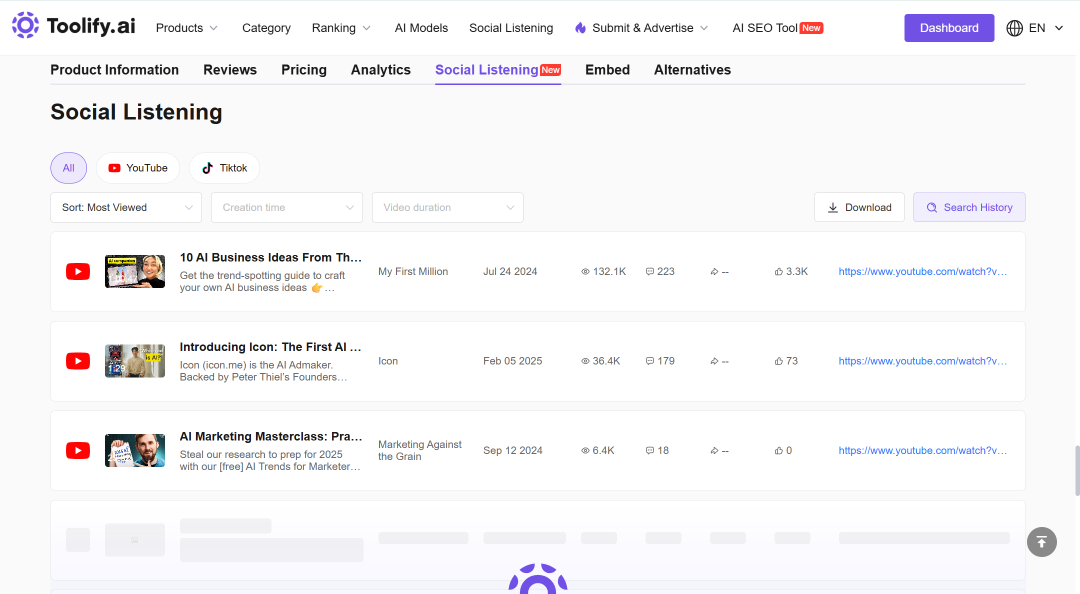Open Social Listening in the top navigation
Screen dimensions: 1080x594
click(511, 28)
